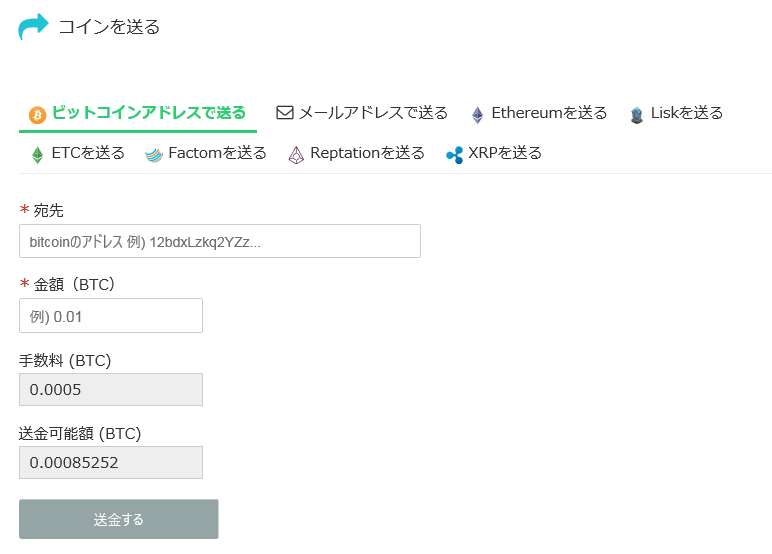
Task: Focus the 宛先 bitcoin address field
Action: coord(219,241)
